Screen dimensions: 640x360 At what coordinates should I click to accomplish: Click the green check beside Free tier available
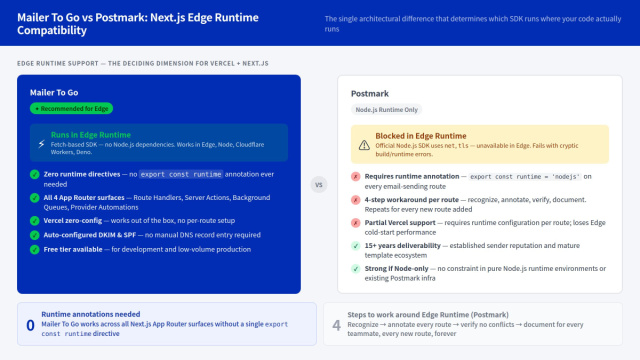click(35, 249)
